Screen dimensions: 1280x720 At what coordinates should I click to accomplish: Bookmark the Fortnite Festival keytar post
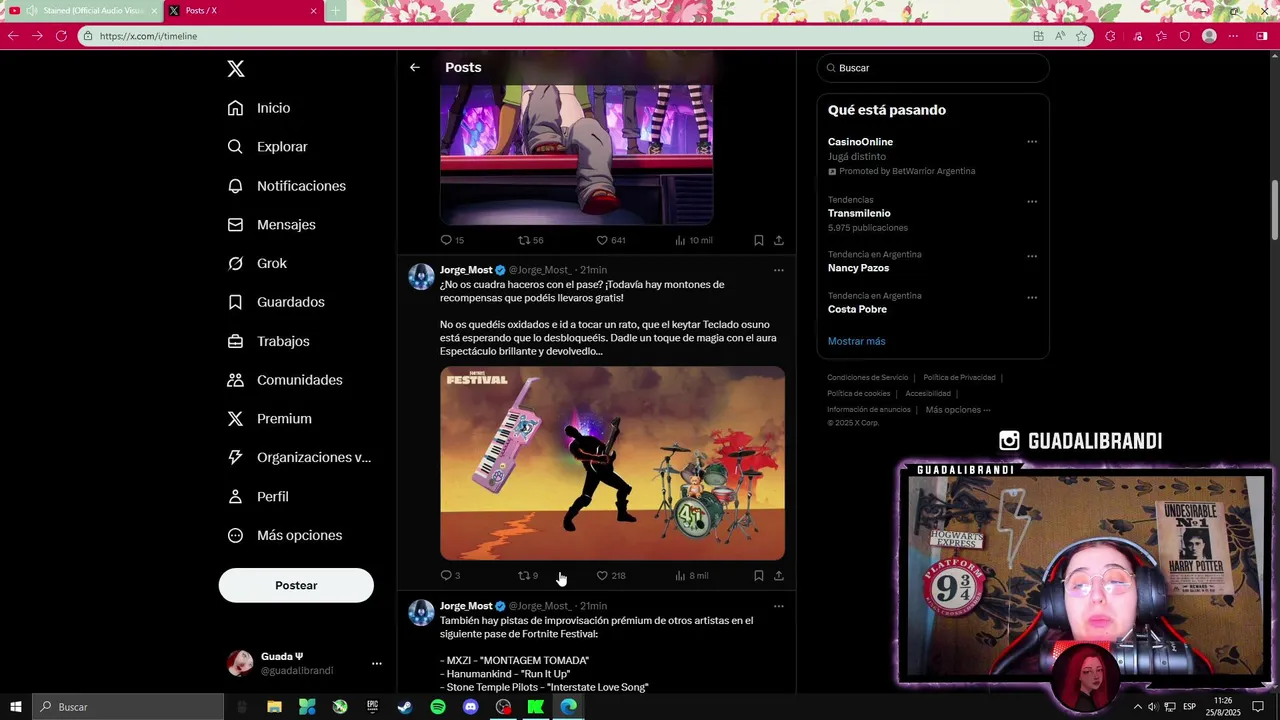point(758,575)
